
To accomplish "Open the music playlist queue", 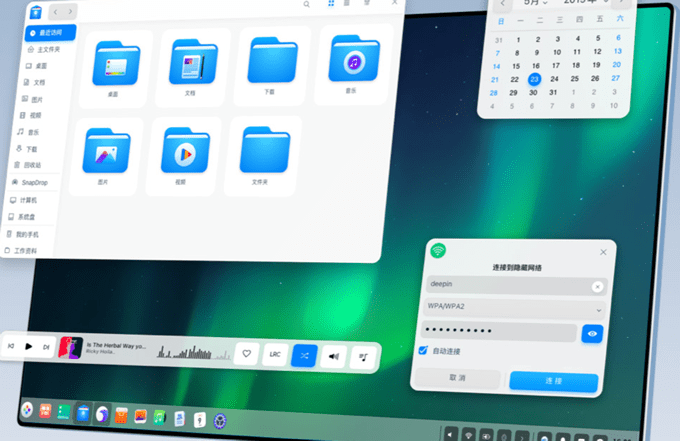I will pyautogui.click(x=363, y=358).
